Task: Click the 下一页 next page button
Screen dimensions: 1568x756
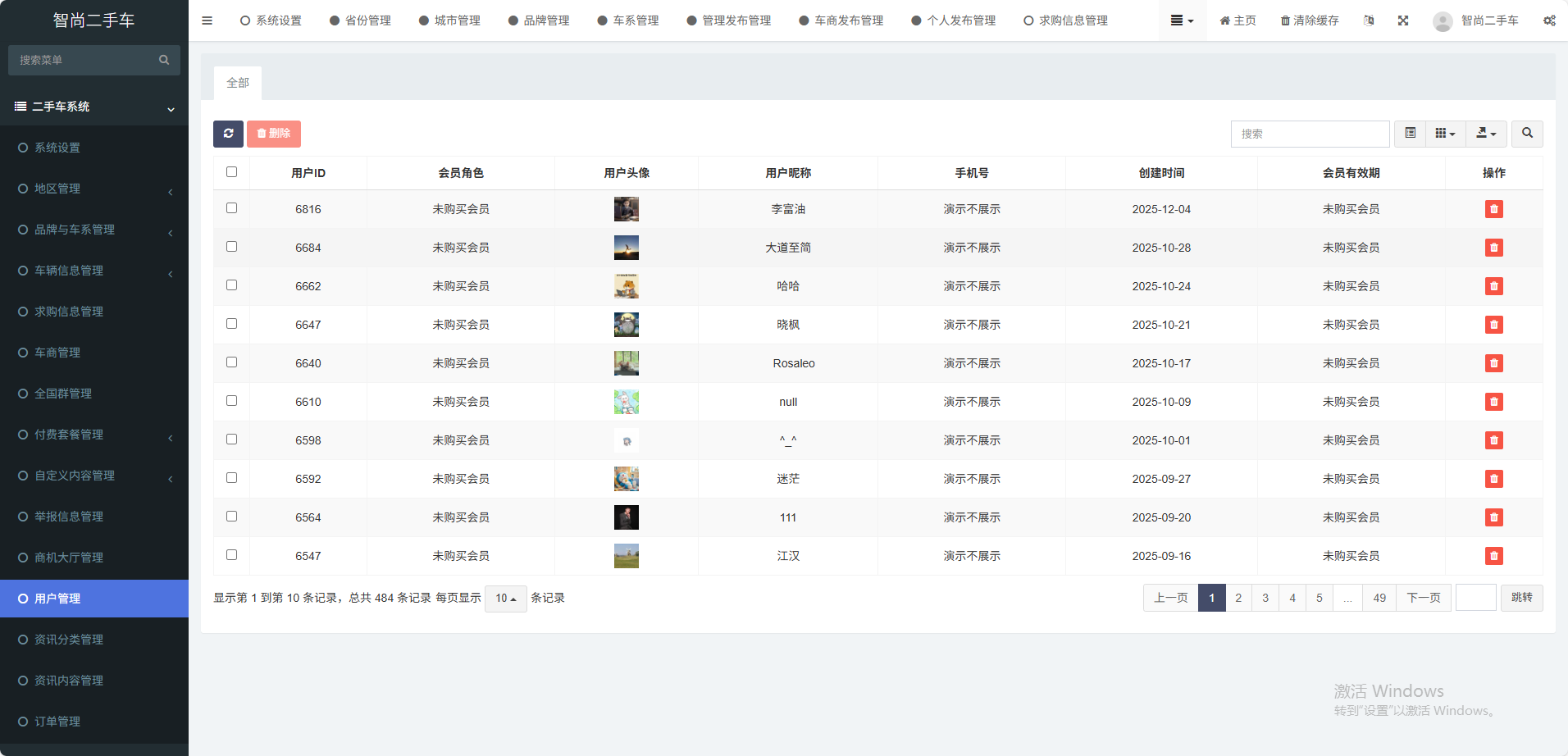Action: coord(1423,598)
